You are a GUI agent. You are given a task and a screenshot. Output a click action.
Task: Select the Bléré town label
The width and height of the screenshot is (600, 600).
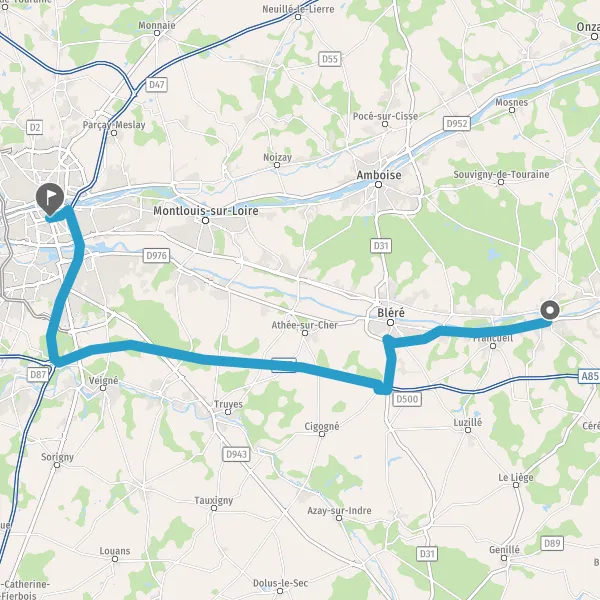pos(391,313)
